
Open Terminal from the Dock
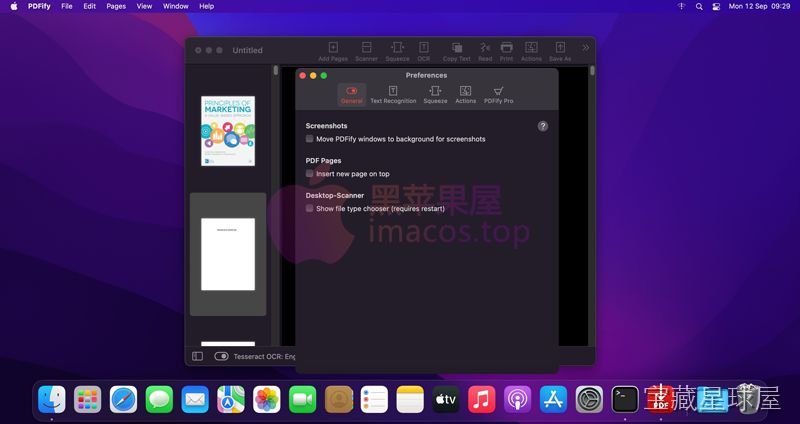point(625,399)
